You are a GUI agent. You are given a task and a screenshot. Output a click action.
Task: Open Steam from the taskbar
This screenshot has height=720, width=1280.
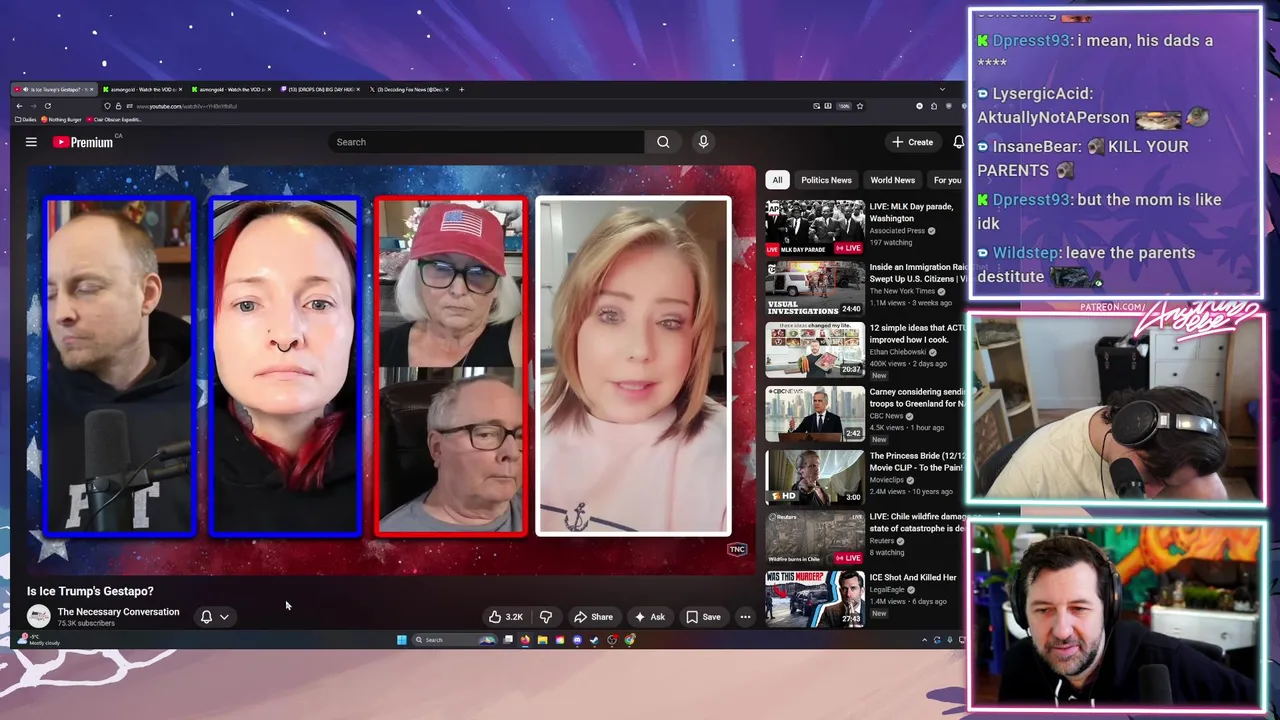click(x=594, y=640)
